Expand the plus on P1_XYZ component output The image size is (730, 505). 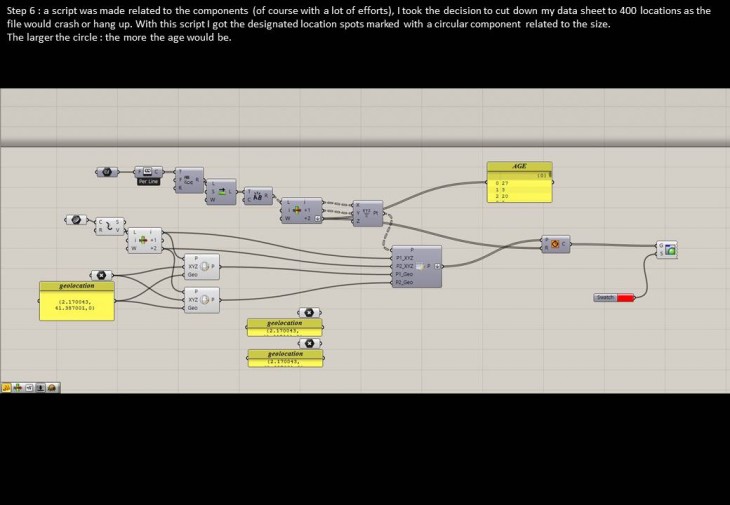pos(437,267)
